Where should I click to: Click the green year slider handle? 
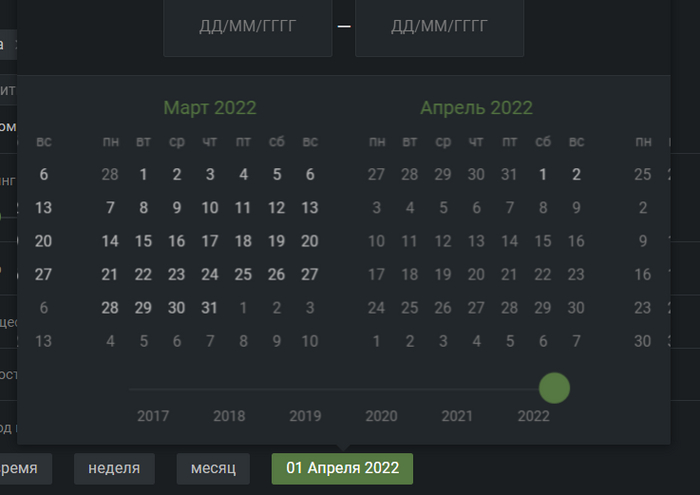(x=554, y=388)
